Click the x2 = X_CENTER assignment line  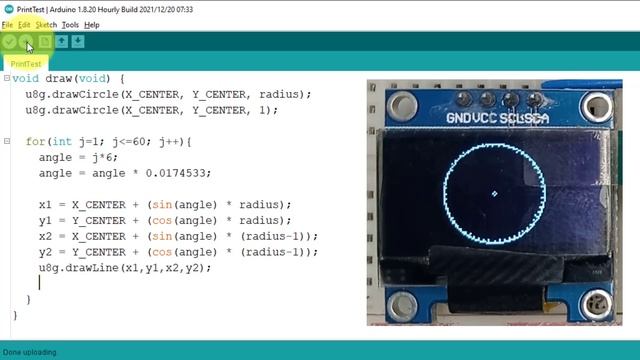tap(178, 237)
